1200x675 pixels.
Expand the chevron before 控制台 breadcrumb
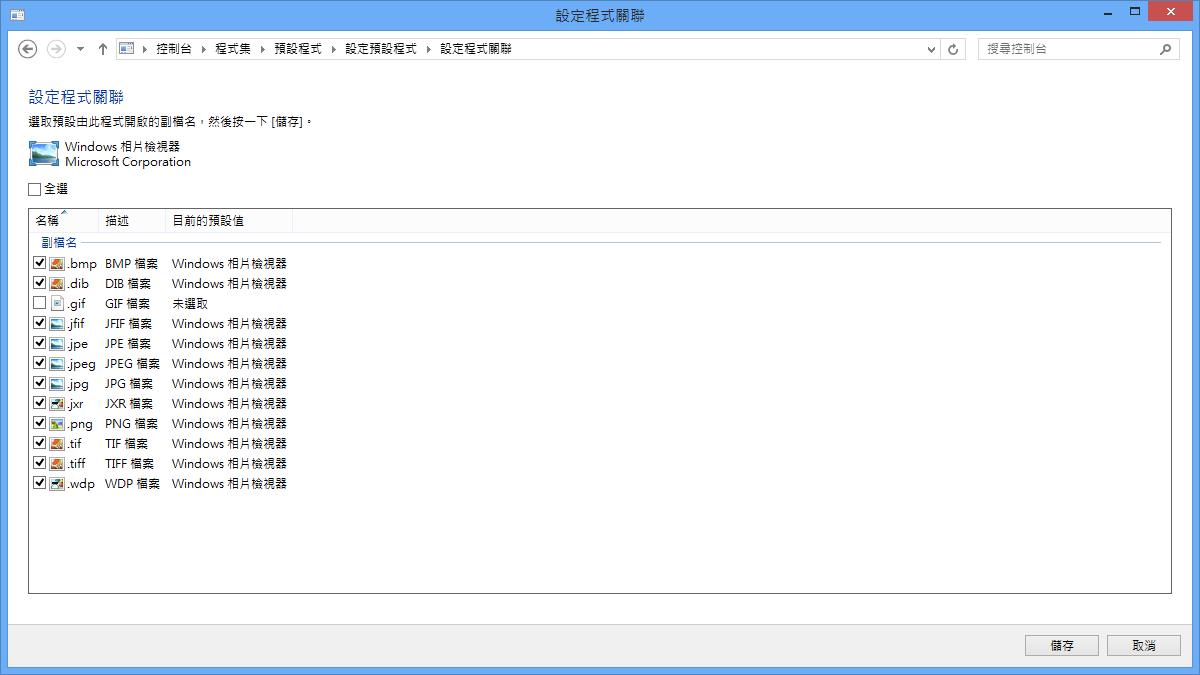click(145, 49)
